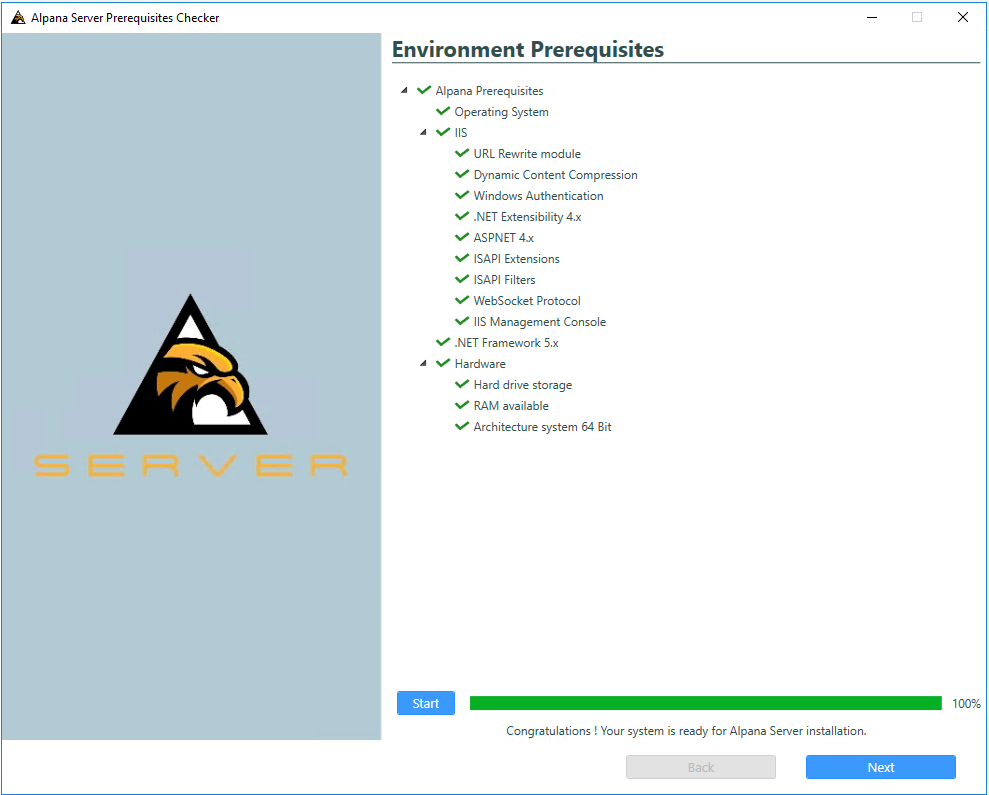The height and width of the screenshot is (795, 989).
Task: Select Architecture system 64 Bit row
Action: pos(533,427)
